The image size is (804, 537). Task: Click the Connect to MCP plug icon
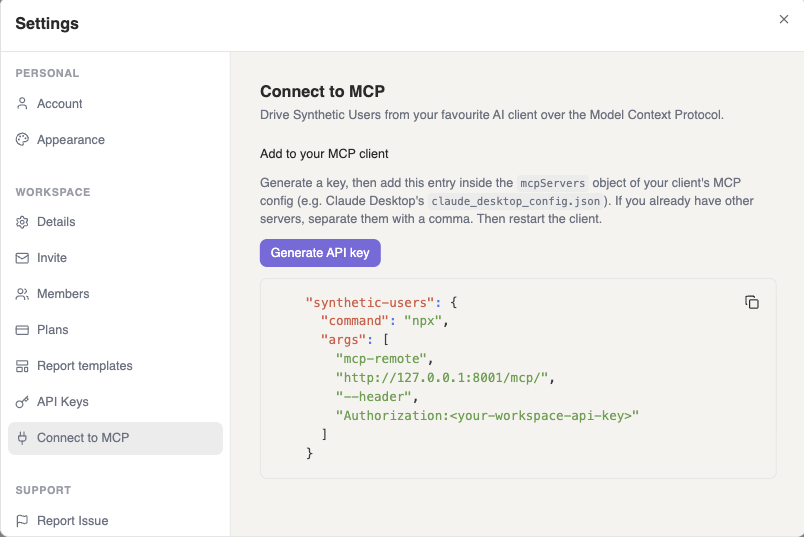click(x=22, y=438)
